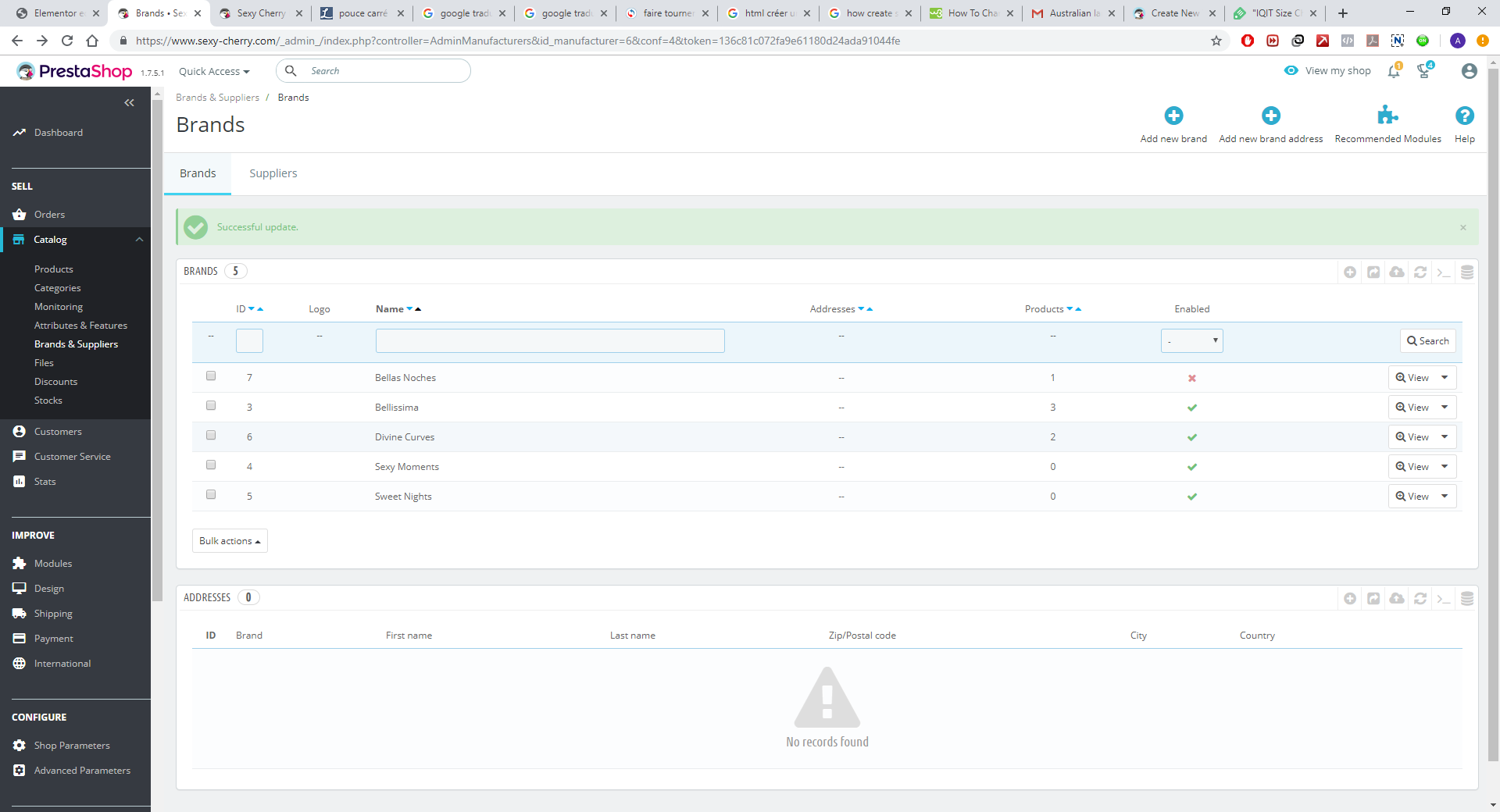The height and width of the screenshot is (812, 1500).
Task: Open Products in the Catalog menu
Action: point(54,269)
